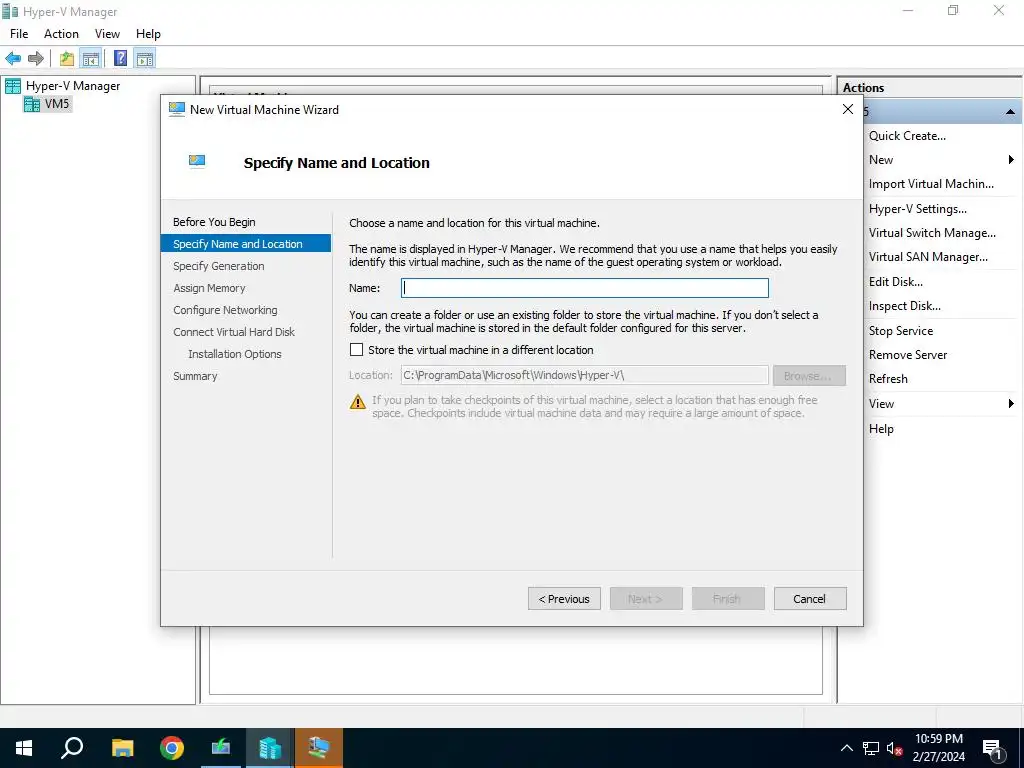Show hidden system tray icons

846,748
